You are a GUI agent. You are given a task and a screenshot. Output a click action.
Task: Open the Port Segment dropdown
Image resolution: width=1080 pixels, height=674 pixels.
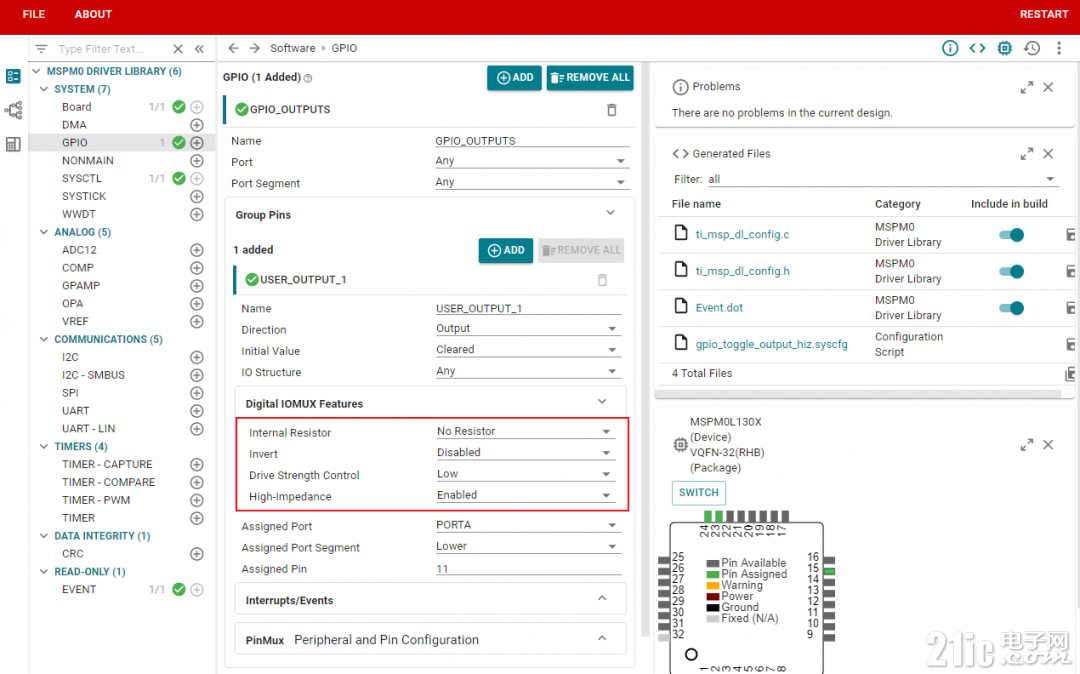click(x=531, y=182)
